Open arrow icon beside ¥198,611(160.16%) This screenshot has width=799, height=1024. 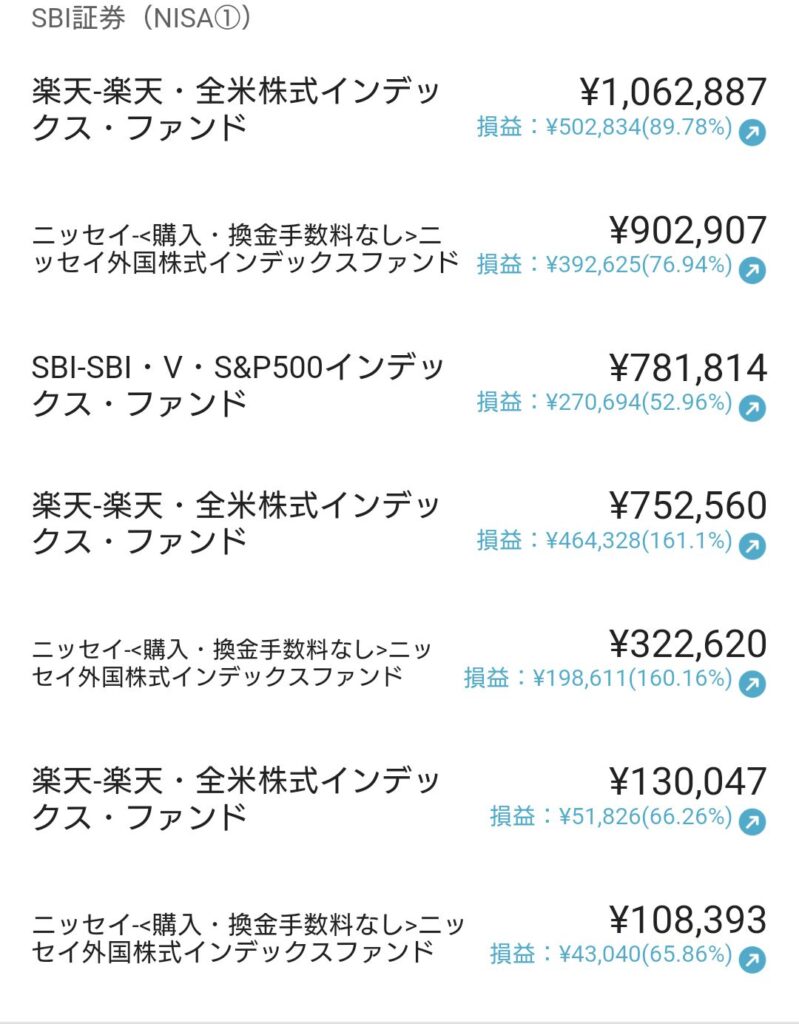tap(752, 684)
